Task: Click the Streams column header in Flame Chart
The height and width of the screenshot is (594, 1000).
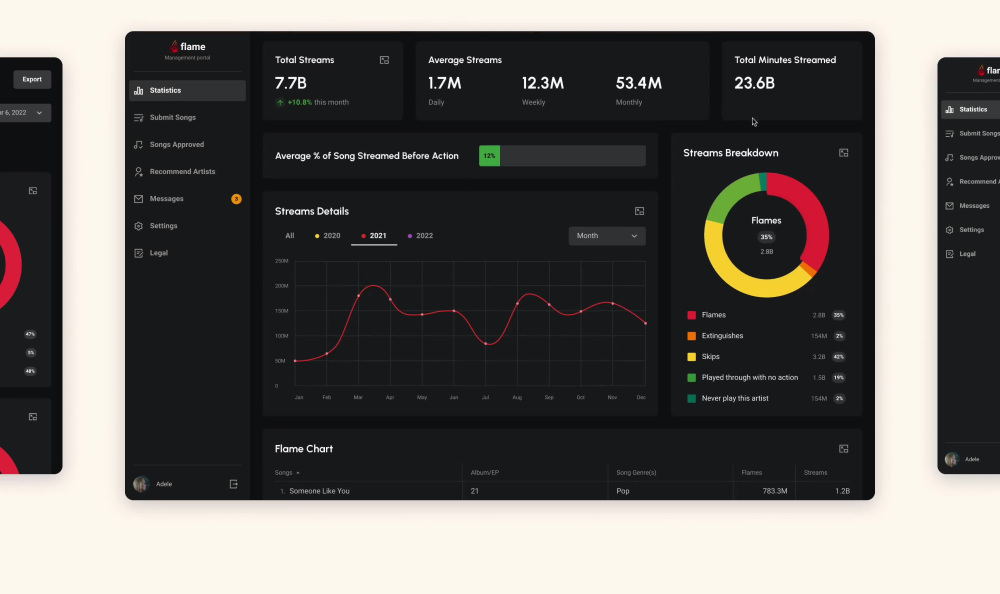Action: (x=816, y=473)
